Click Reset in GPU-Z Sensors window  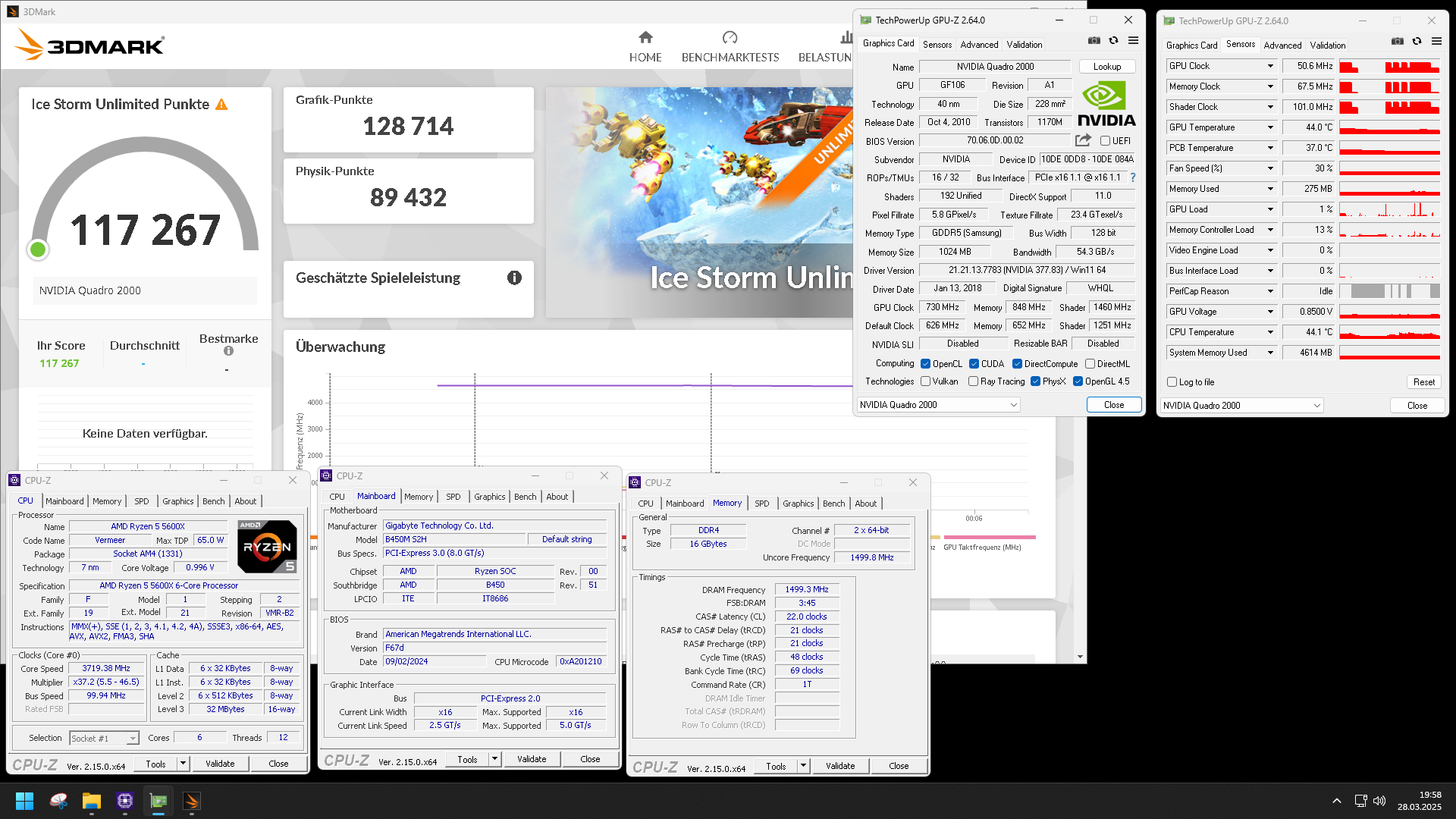click(1423, 382)
